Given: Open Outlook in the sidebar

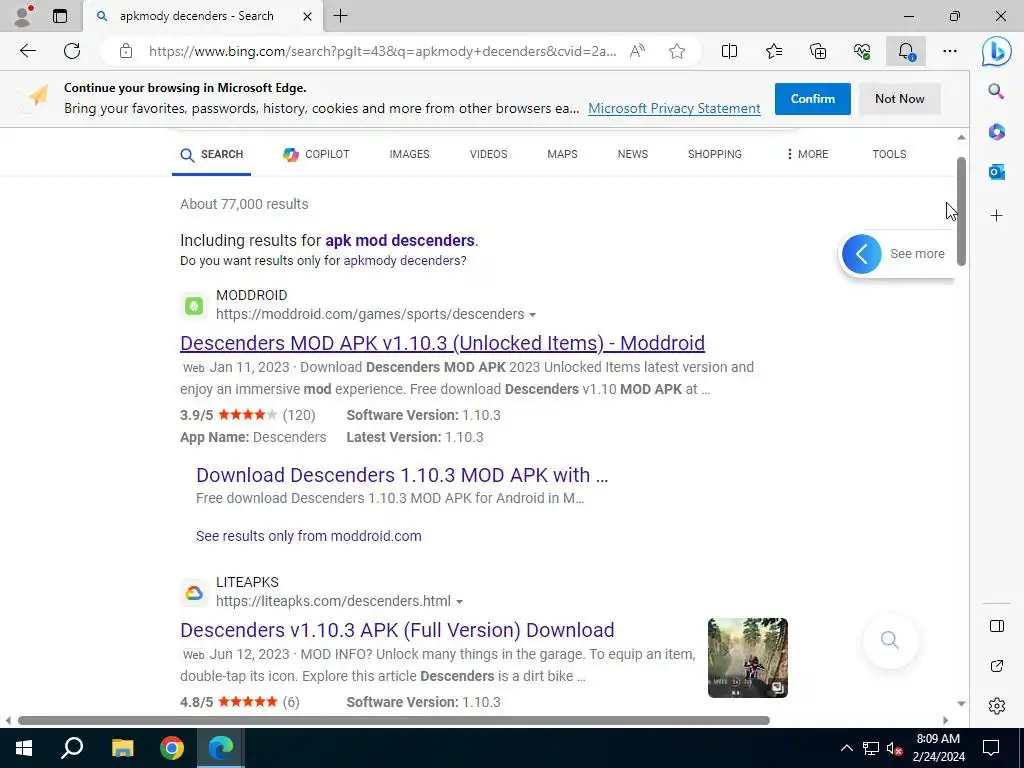Looking at the screenshot, I should (x=996, y=172).
